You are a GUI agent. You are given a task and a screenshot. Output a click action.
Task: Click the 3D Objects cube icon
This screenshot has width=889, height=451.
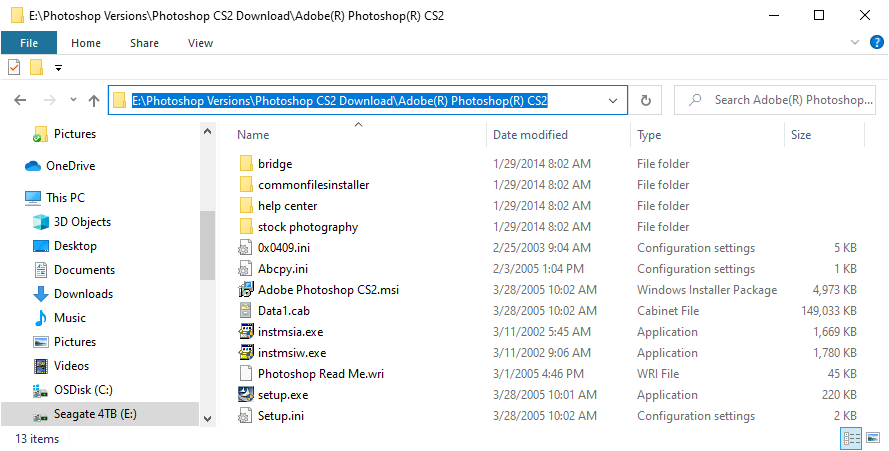41,222
